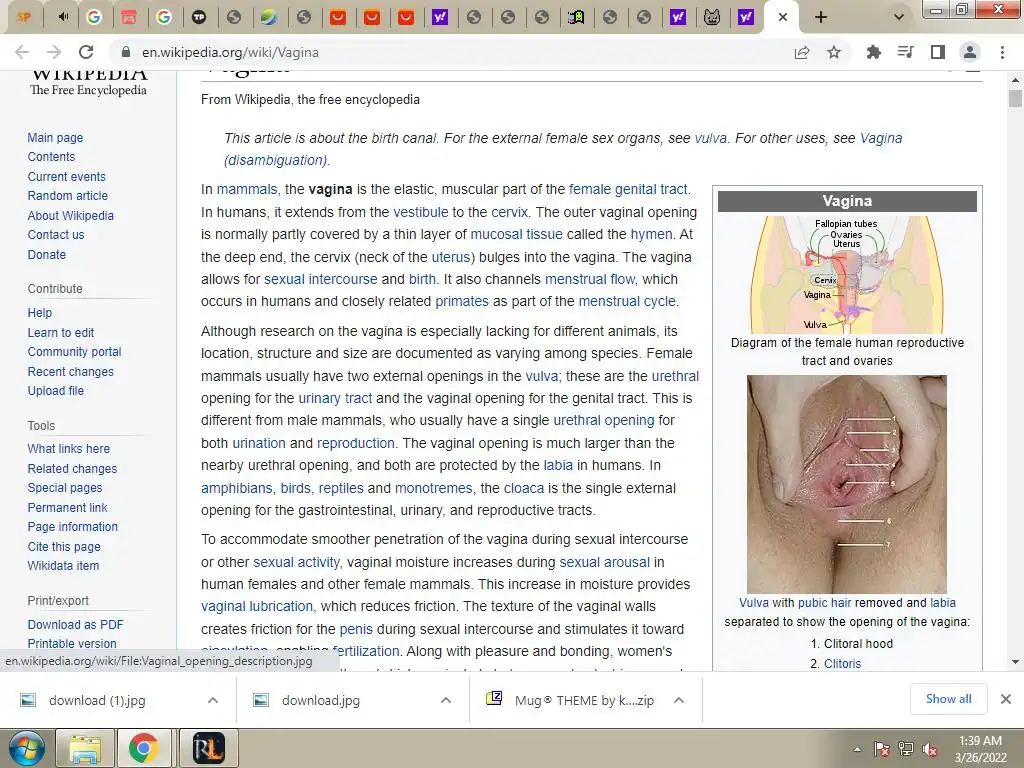1024x768 pixels.
Task: Open the Windows Start menu
Action: (25, 748)
